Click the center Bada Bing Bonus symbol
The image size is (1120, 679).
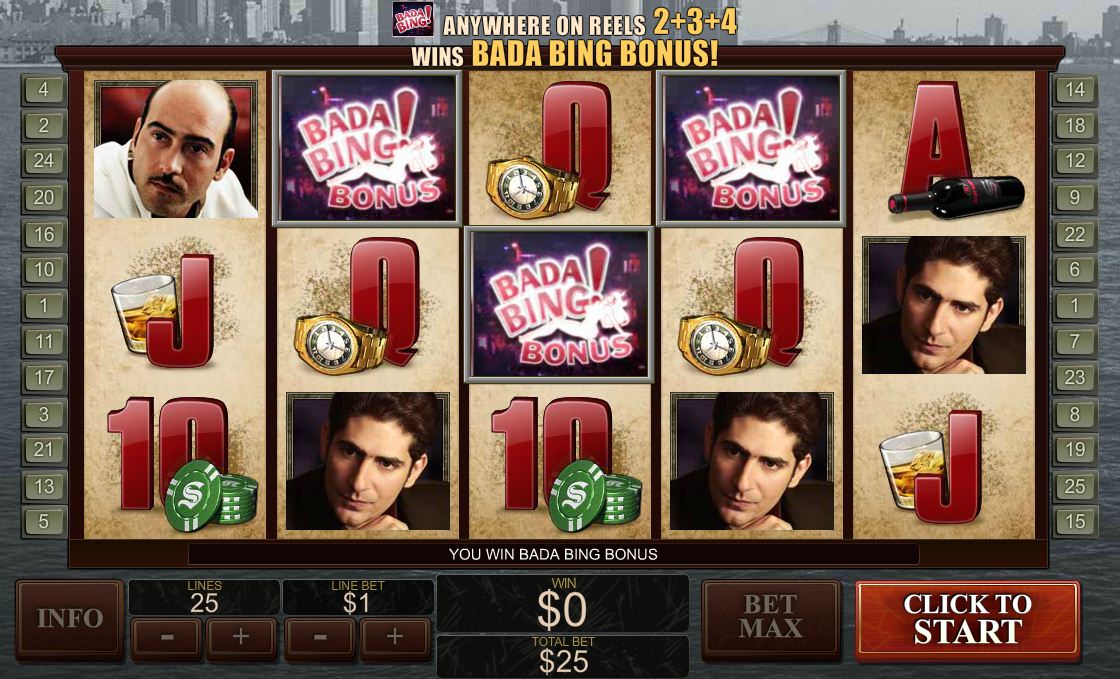click(x=559, y=305)
